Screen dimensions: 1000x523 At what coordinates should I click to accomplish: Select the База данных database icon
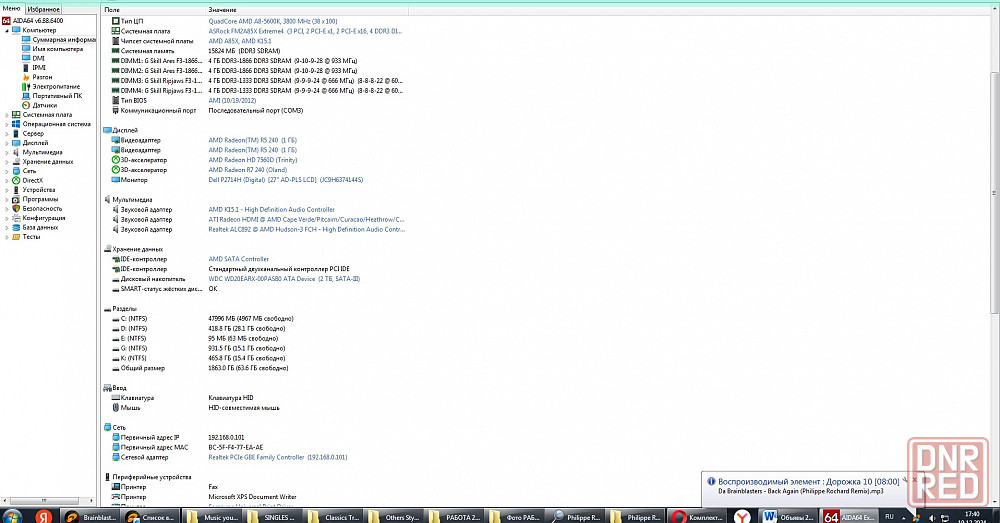(x=16, y=228)
